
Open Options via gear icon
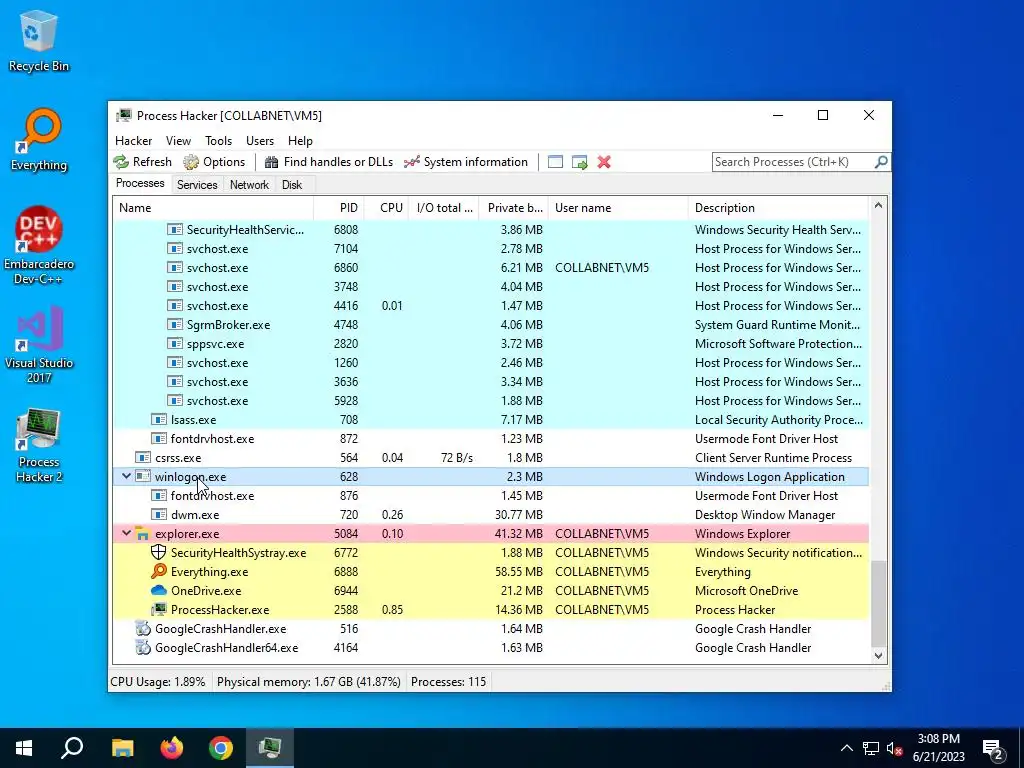(x=191, y=162)
